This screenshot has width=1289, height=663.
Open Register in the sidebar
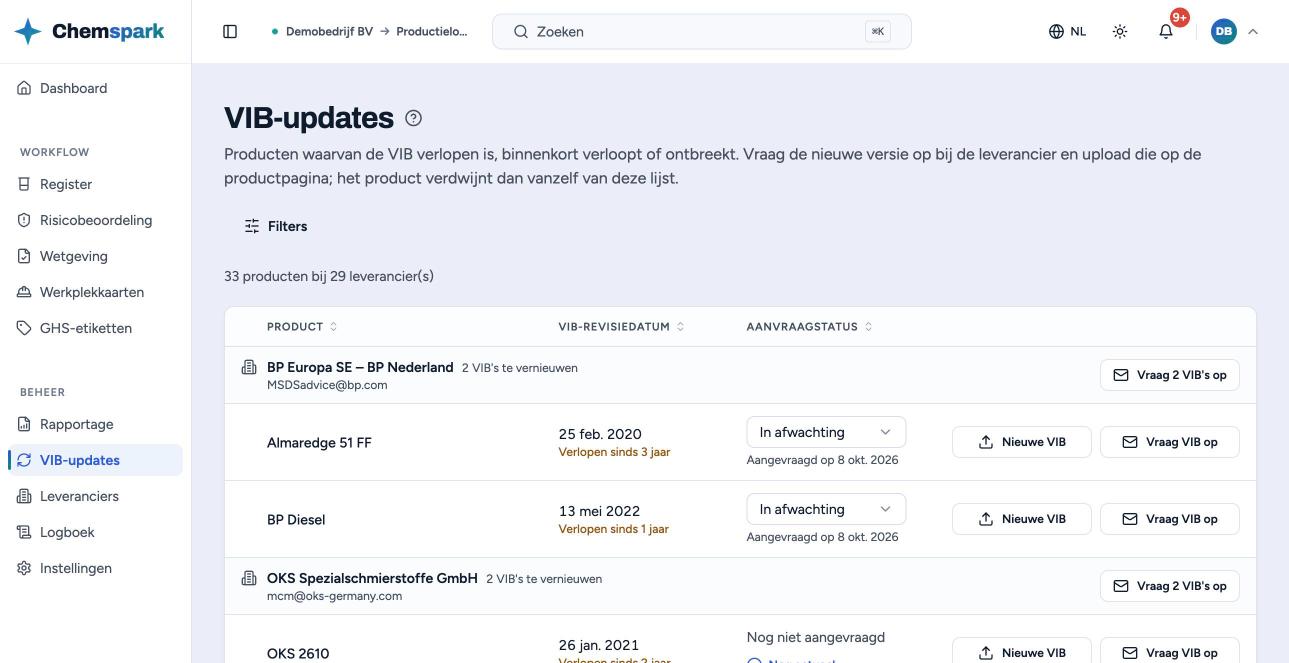coord(95,184)
